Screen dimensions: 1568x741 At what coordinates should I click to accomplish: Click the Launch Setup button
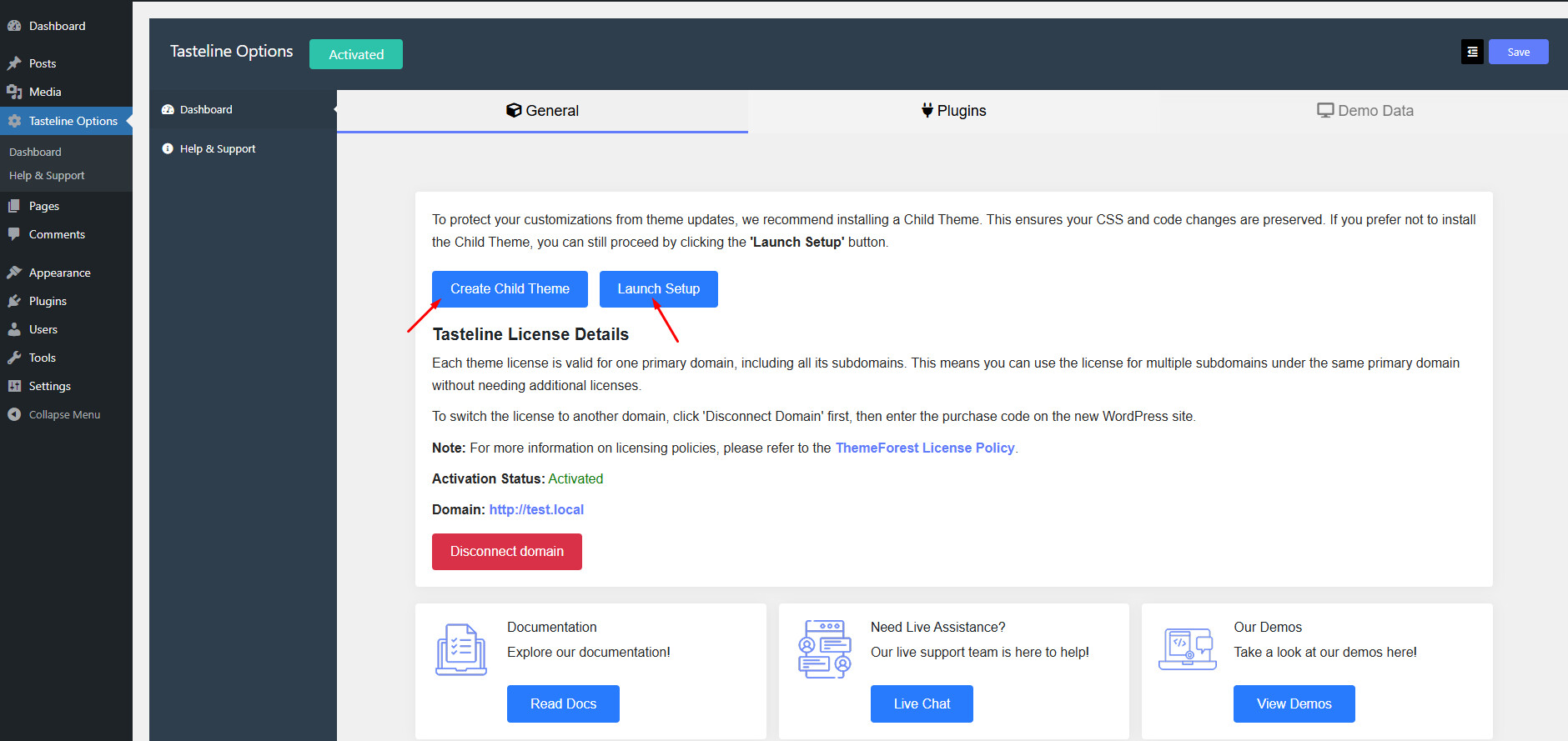point(658,289)
